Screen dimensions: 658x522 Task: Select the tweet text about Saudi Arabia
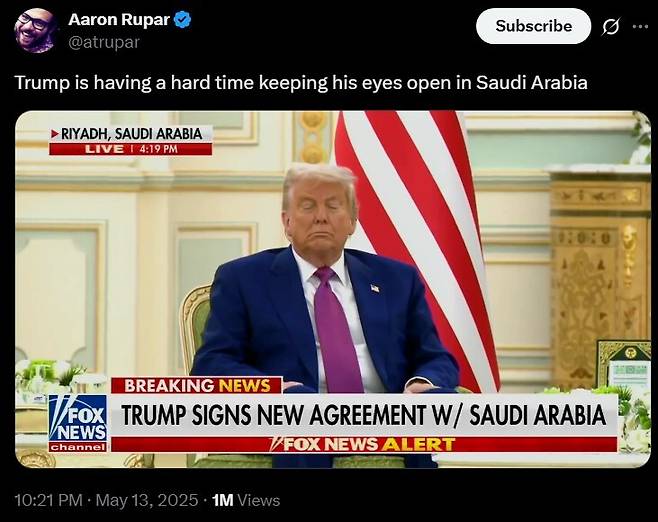coord(301,82)
